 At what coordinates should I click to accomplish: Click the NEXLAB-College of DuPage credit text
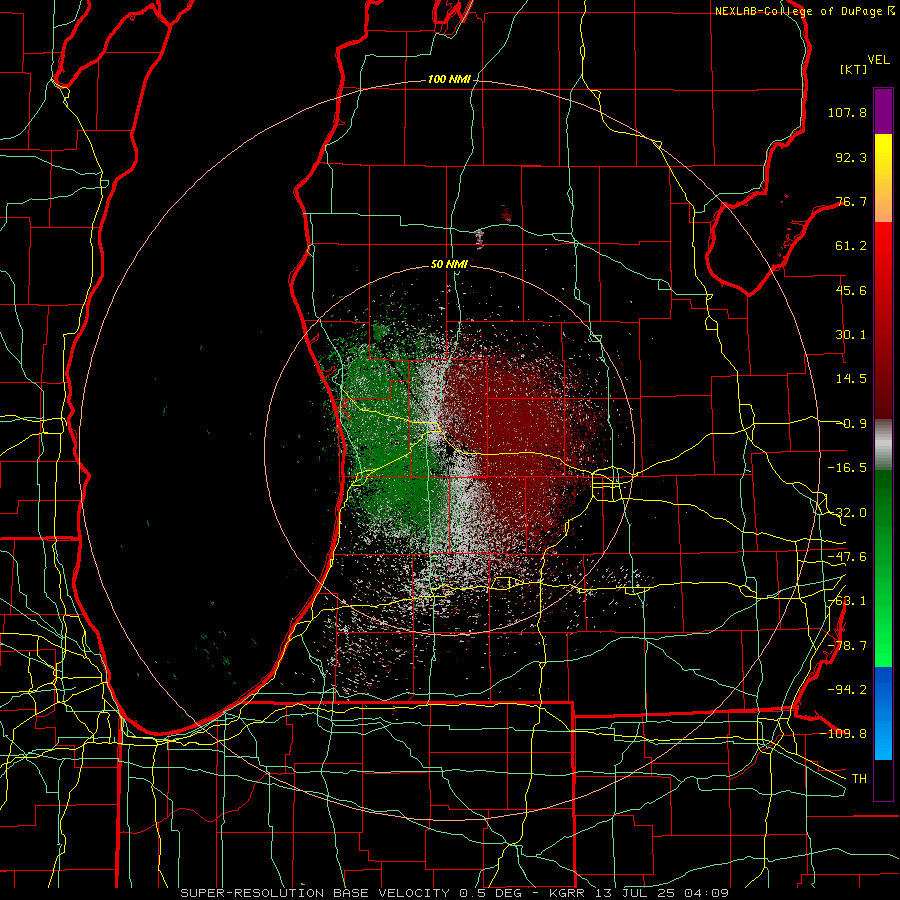point(799,11)
